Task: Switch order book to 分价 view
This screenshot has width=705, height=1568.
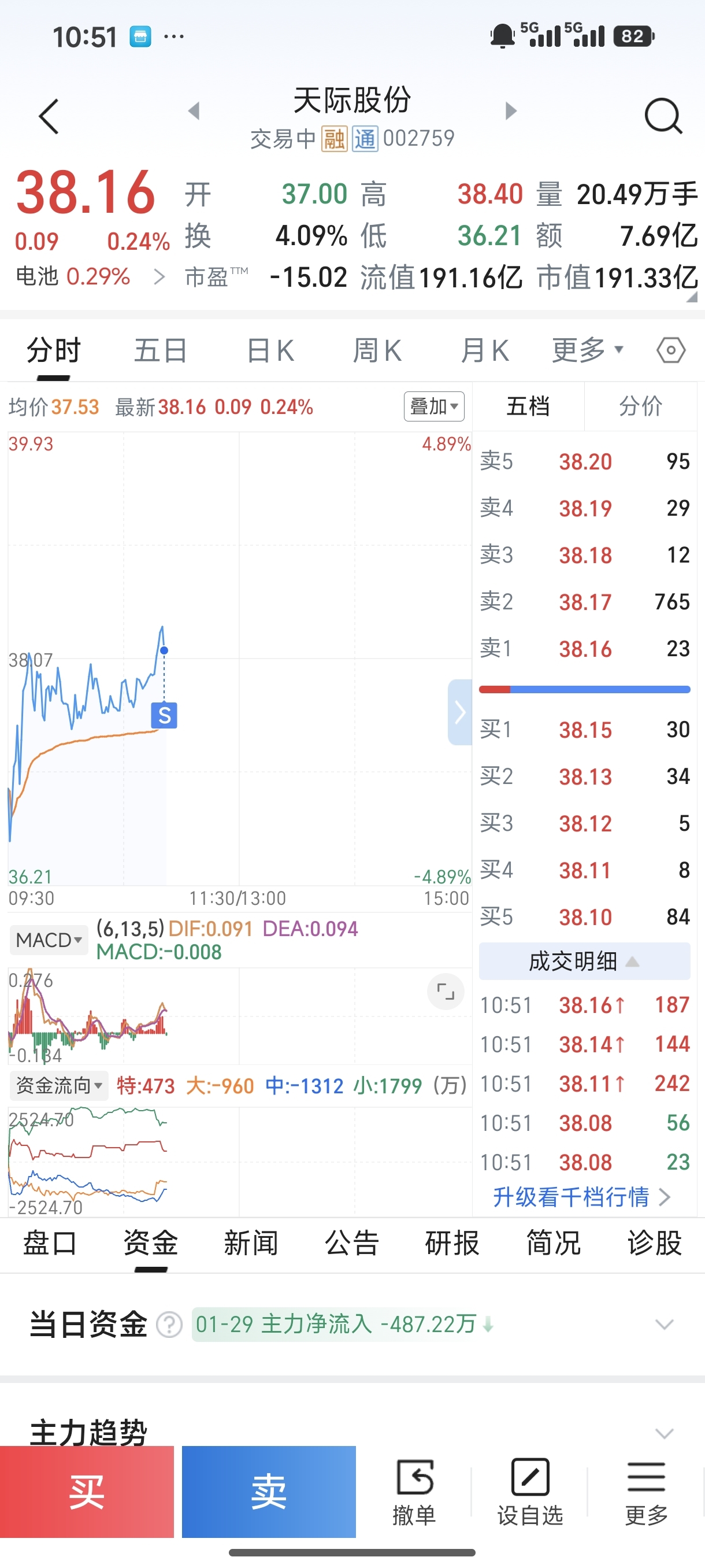Action: coord(640,406)
